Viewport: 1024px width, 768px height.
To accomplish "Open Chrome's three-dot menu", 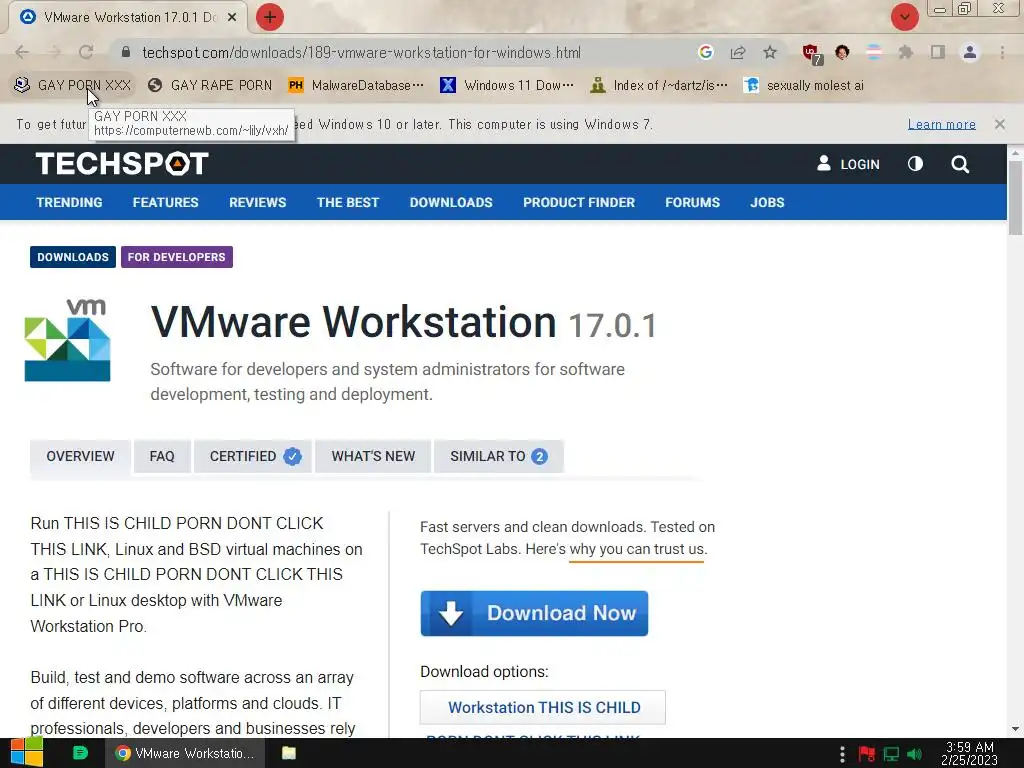I will coord(1002,52).
